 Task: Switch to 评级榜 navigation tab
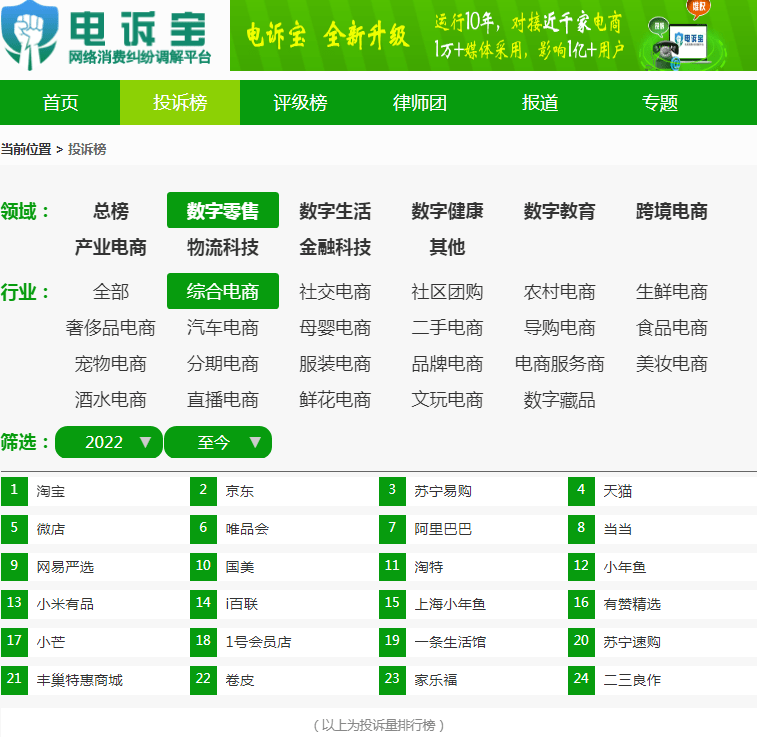pos(300,103)
